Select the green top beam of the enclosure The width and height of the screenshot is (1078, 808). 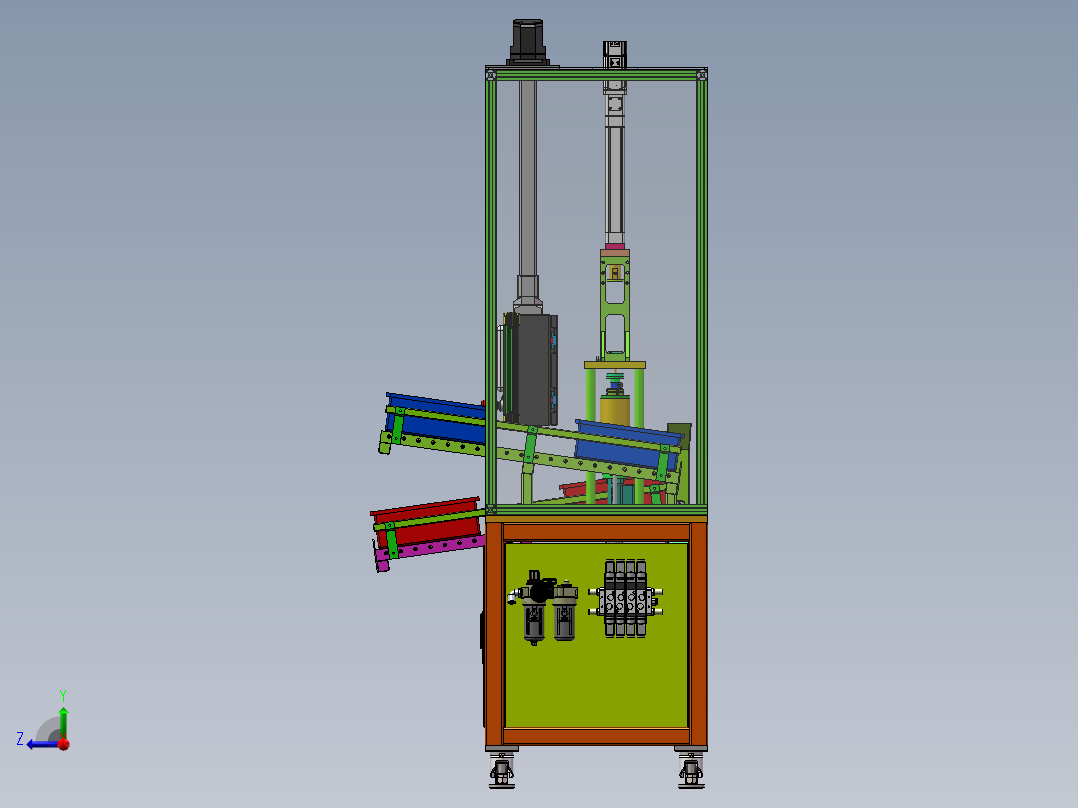pyautogui.click(x=596, y=74)
